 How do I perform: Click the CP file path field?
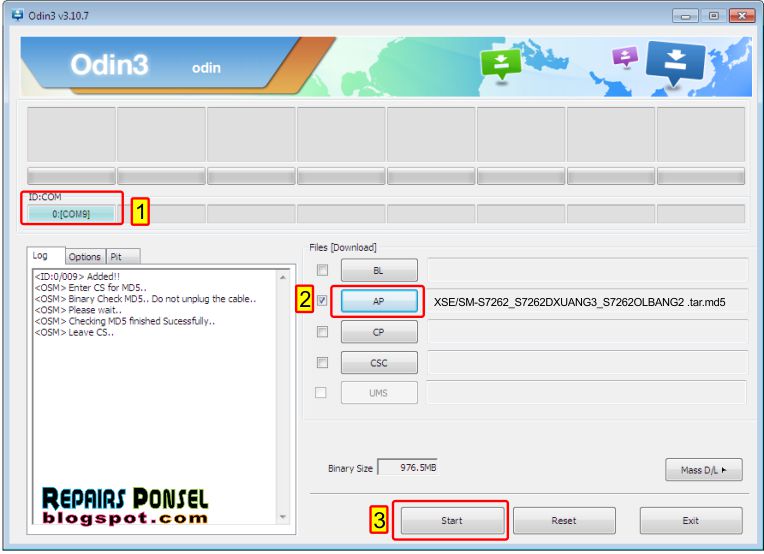[588, 332]
